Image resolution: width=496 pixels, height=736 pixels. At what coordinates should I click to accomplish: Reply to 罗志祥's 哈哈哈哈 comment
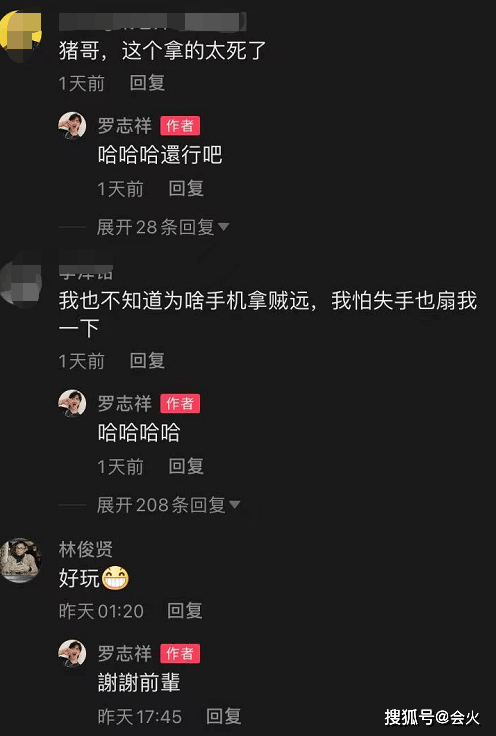tap(186, 466)
